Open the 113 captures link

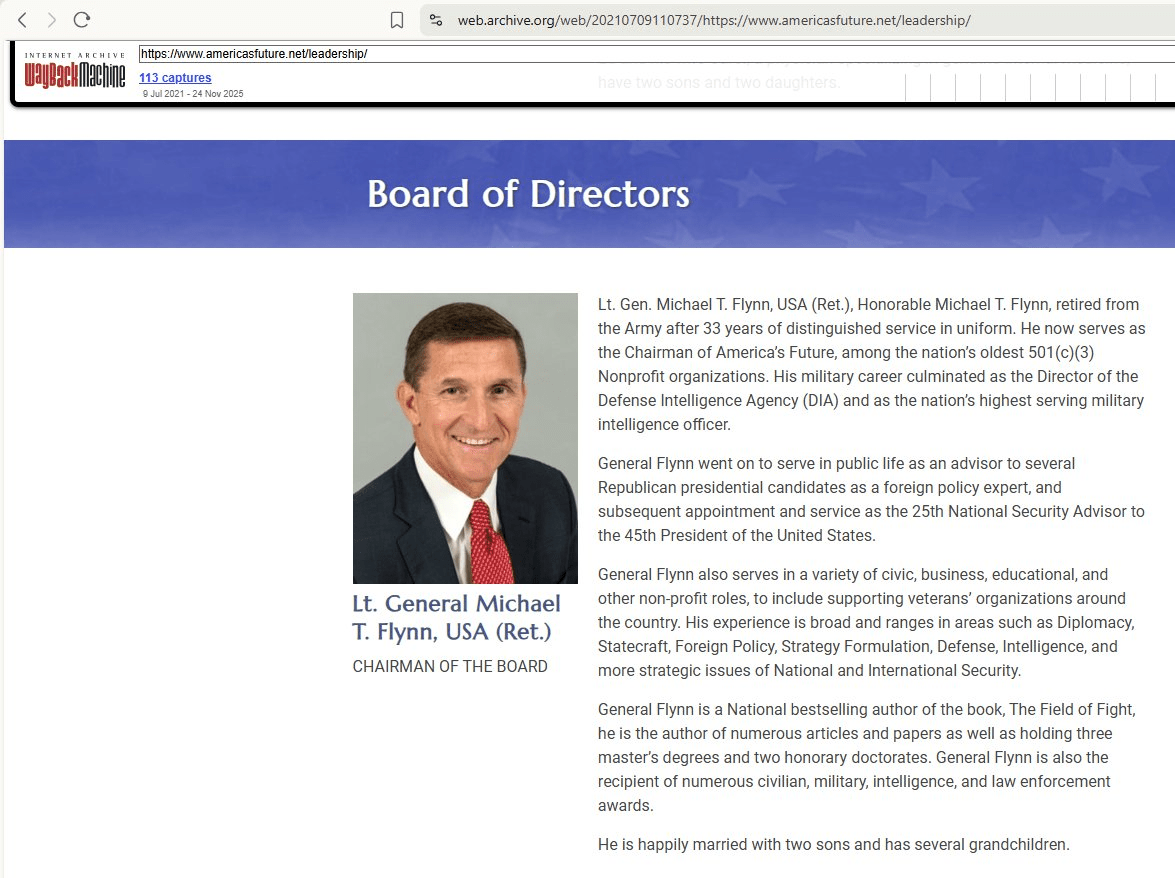(175, 78)
